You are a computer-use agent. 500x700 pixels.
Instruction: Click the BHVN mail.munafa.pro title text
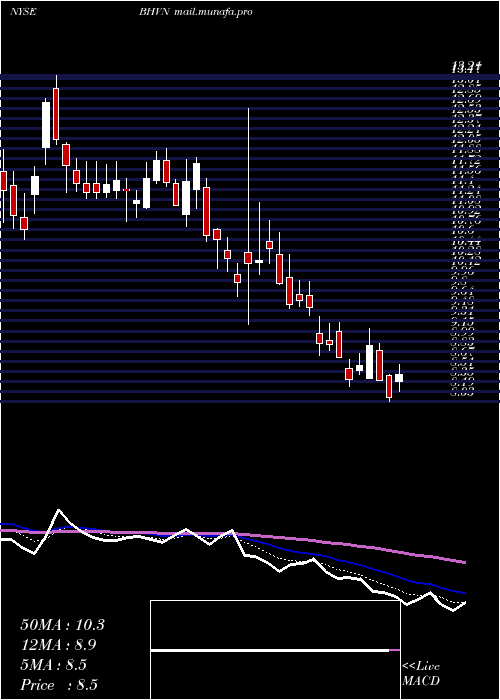196,12
